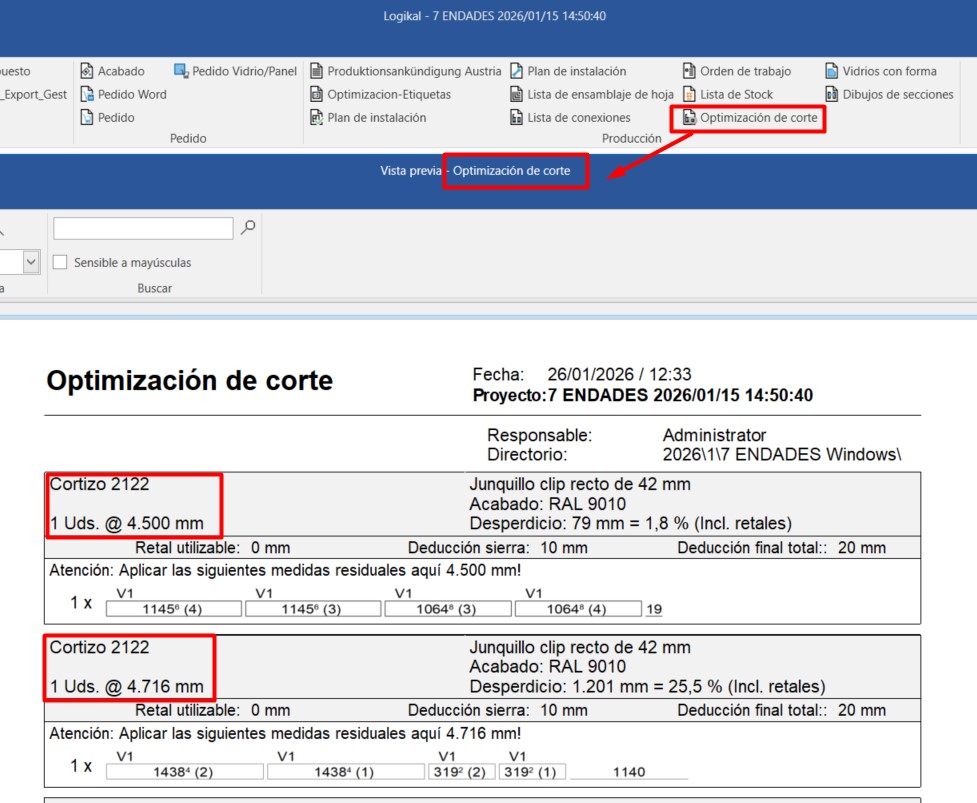Open Optimizacion-Etiquetas report
Screen dimensions: 977x803
click(x=380, y=95)
